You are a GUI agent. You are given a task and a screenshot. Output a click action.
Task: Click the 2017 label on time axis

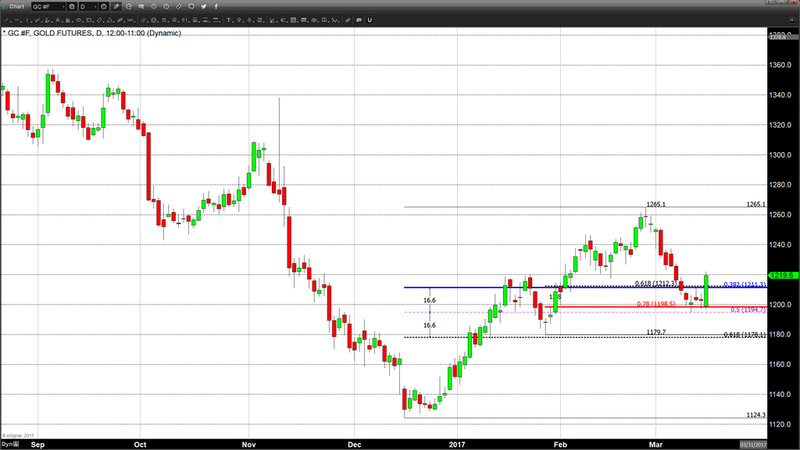[457, 444]
